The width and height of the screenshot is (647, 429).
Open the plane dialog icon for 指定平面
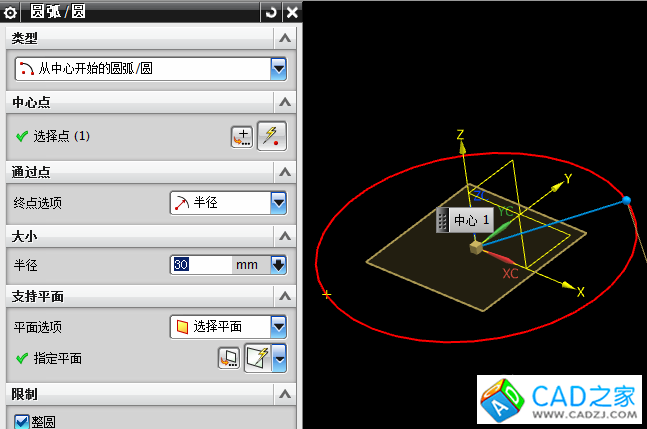229,357
